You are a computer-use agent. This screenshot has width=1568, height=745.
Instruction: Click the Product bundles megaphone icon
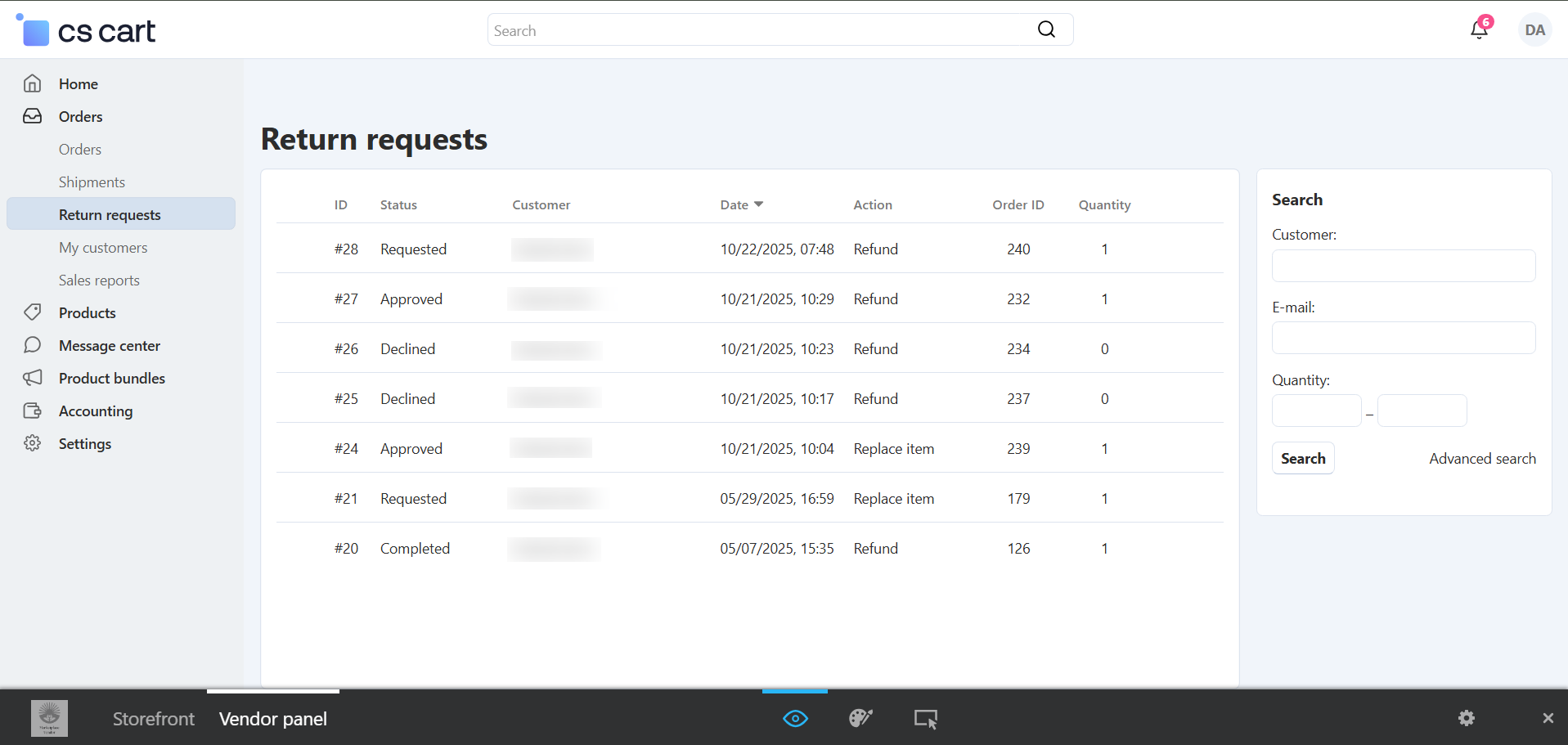[x=33, y=378]
